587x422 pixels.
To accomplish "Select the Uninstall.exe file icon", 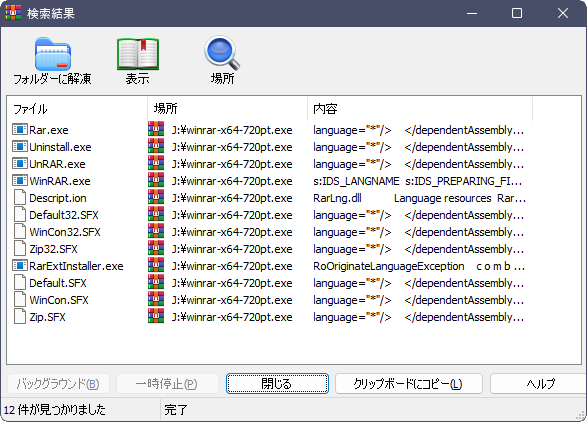I will 20,147.
